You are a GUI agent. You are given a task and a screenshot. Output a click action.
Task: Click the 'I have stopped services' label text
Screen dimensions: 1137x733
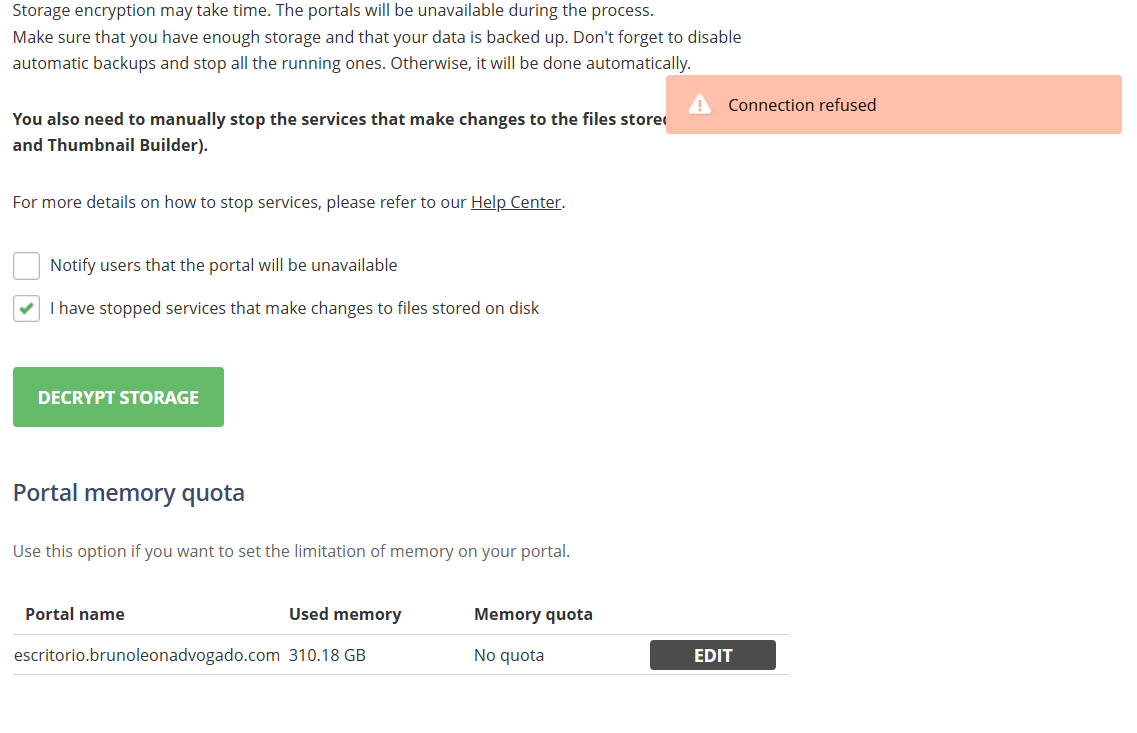(294, 309)
